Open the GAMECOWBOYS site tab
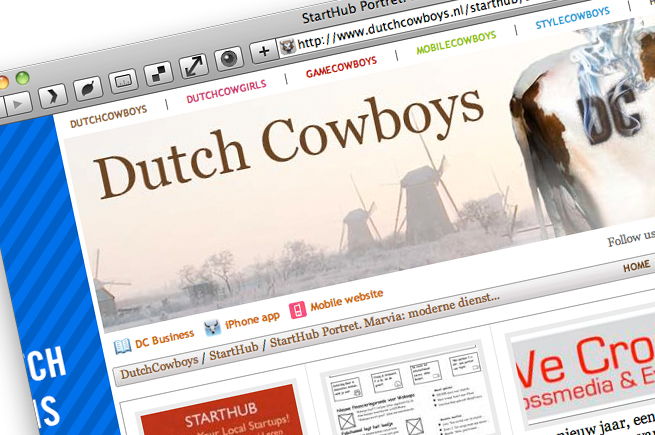 coord(341,67)
